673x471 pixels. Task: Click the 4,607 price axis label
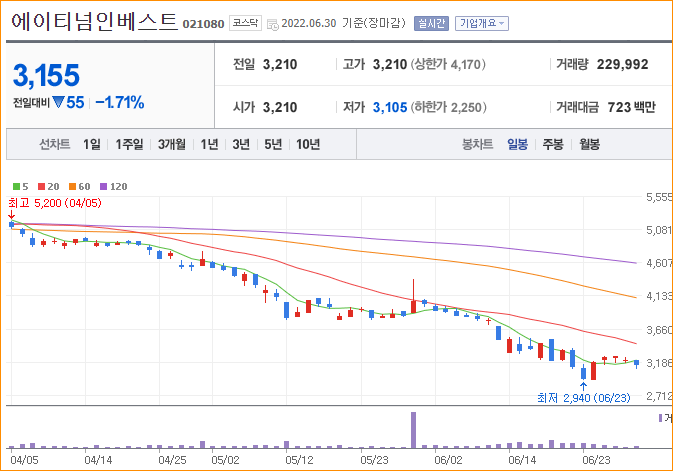[x=659, y=263]
